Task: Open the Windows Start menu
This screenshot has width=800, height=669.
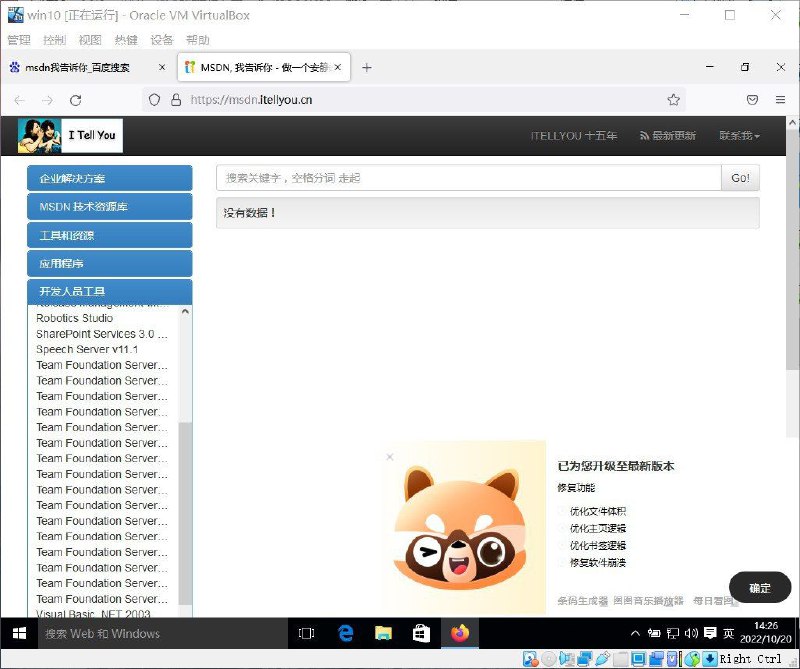Action: 19,633
